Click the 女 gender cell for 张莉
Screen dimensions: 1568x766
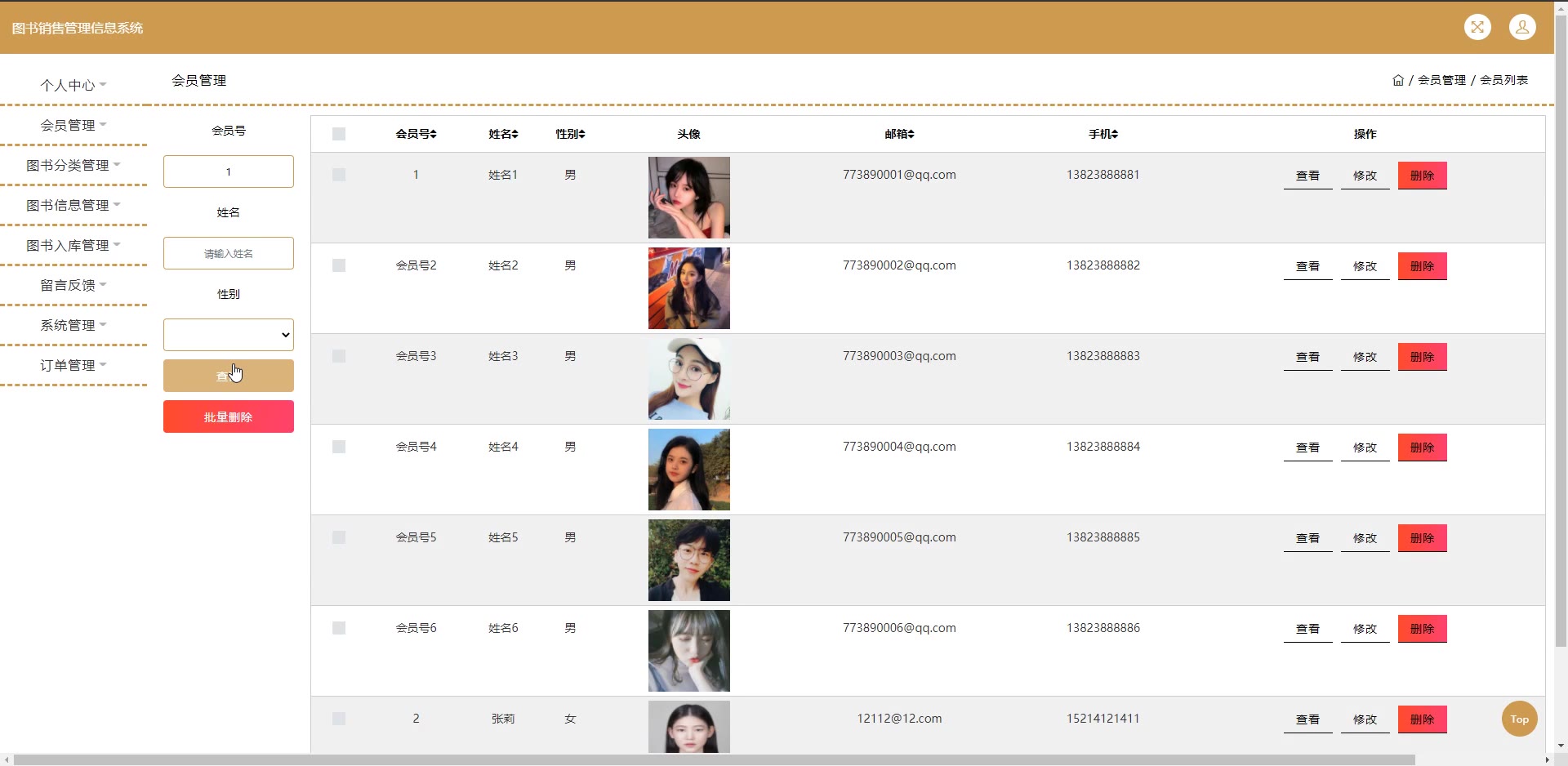click(x=570, y=719)
